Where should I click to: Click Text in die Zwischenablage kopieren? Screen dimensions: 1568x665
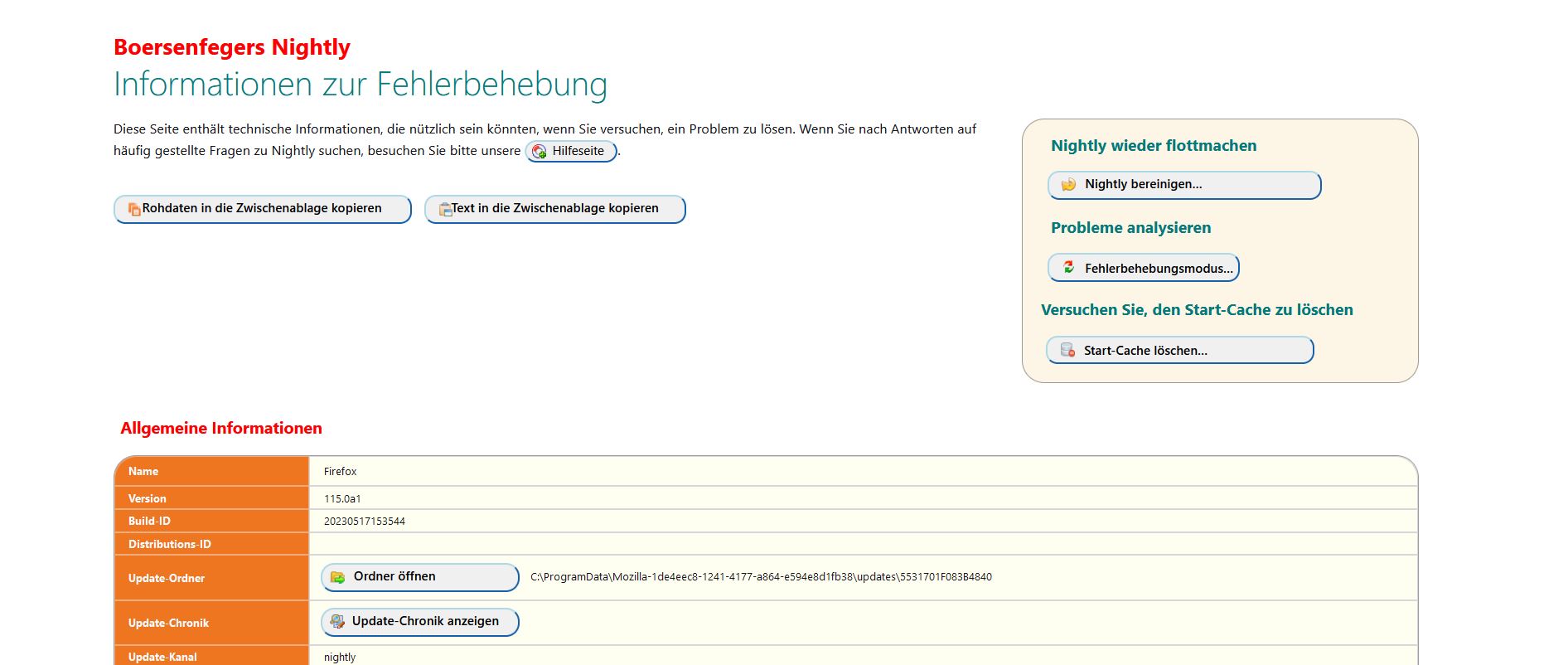[x=555, y=209]
